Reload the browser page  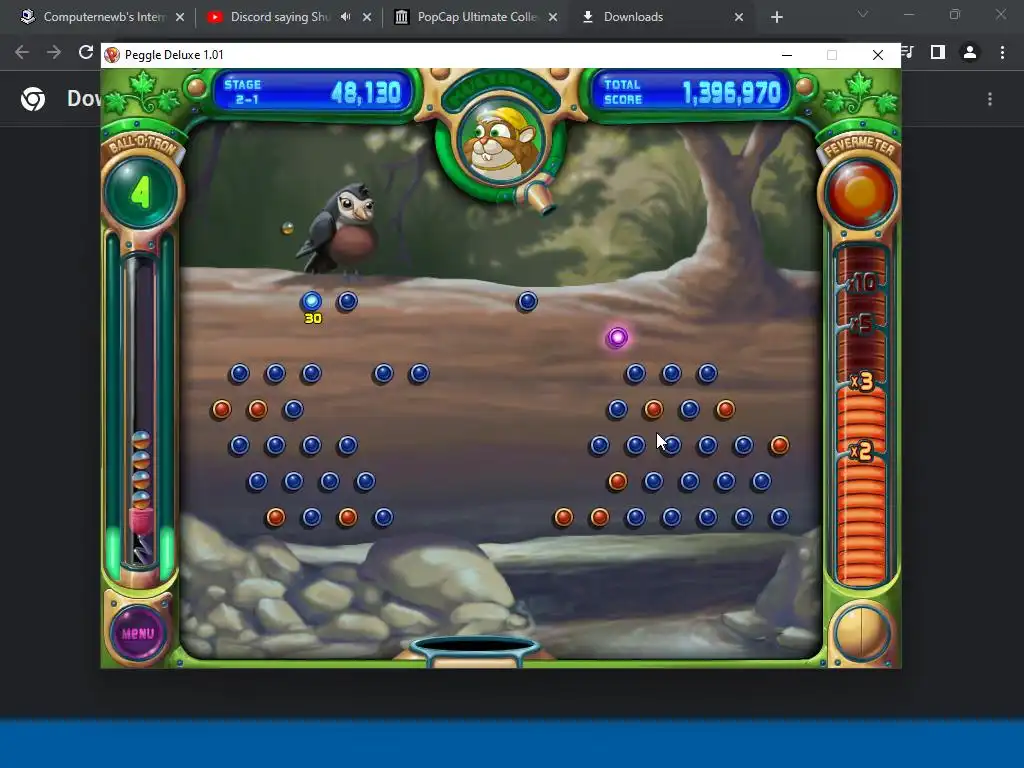(x=86, y=52)
